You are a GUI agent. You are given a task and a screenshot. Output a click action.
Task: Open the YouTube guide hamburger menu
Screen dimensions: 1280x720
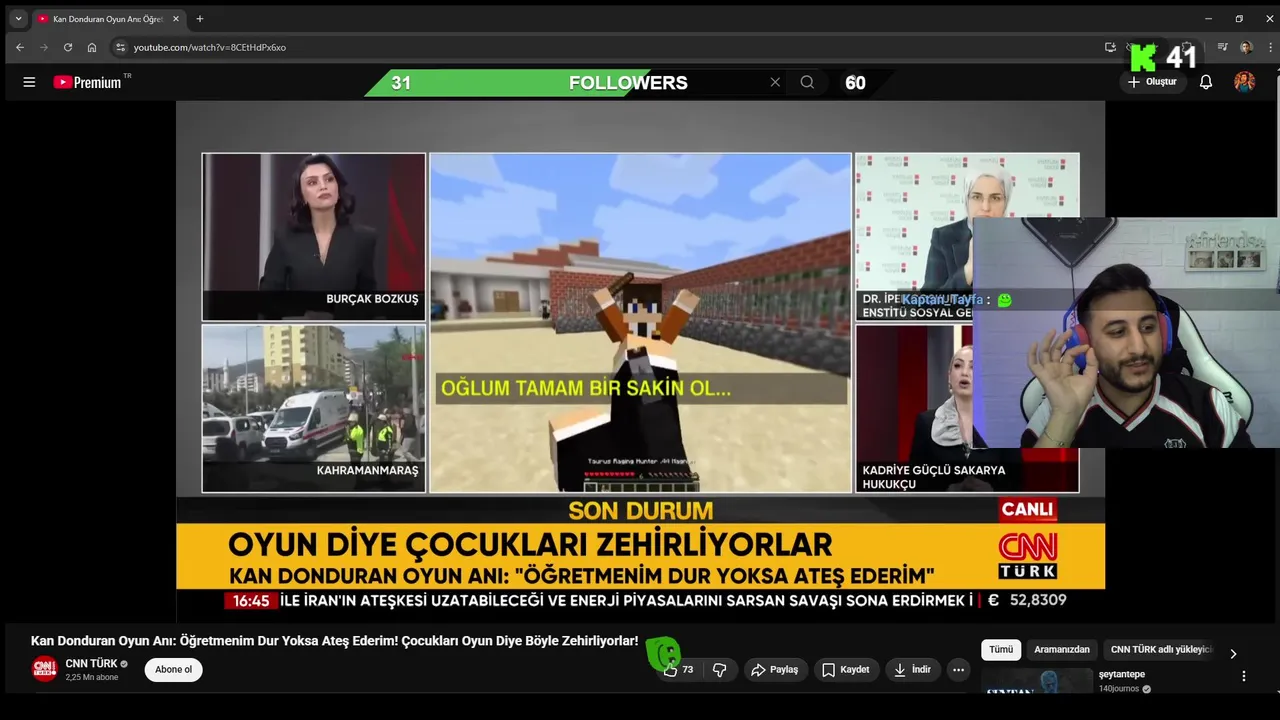(29, 82)
